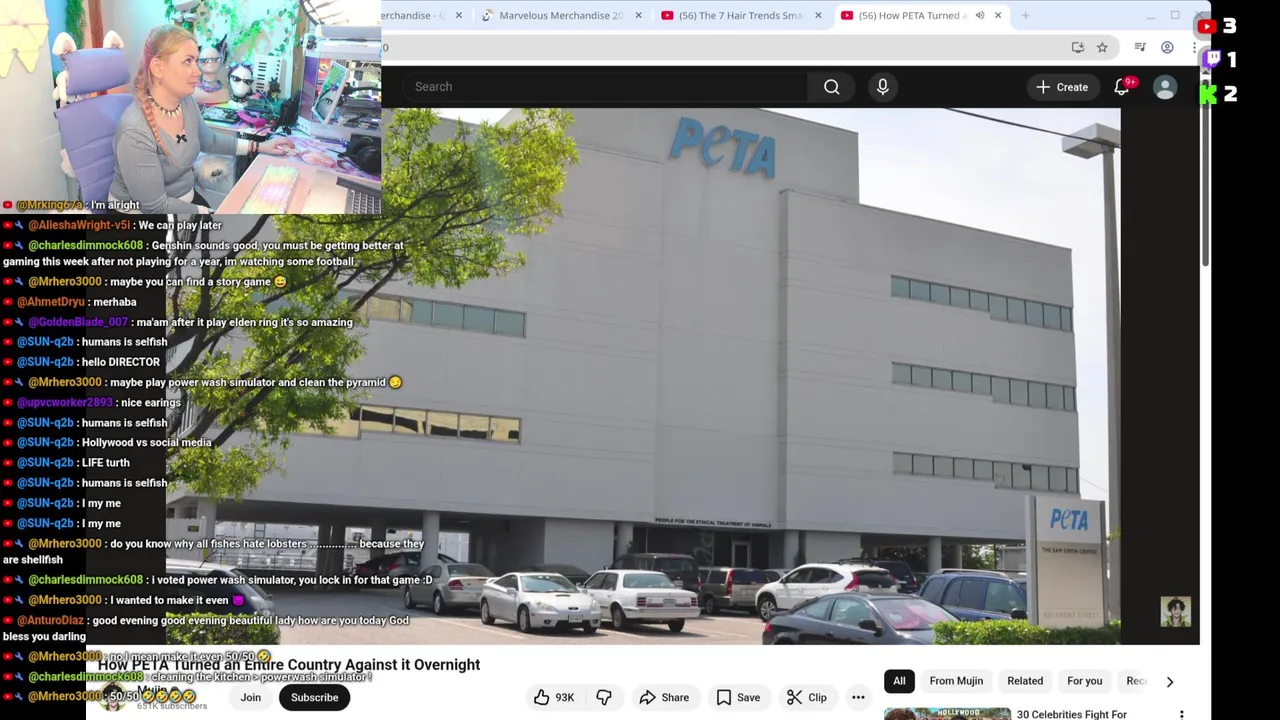The height and width of the screenshot is (720, 1280).
Task: Open a new browser tab
Action: click(x=1025, y=15)
